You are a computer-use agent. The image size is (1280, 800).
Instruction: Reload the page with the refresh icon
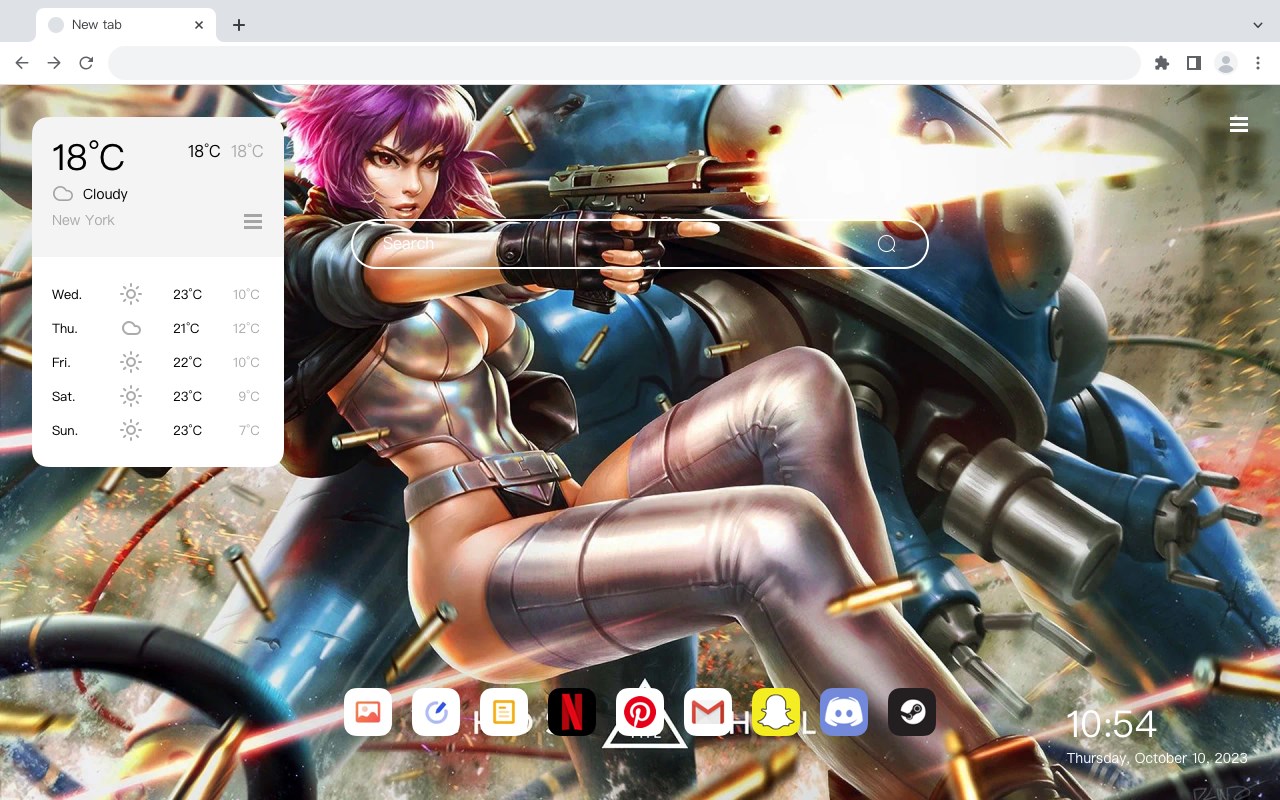(86, 63)
